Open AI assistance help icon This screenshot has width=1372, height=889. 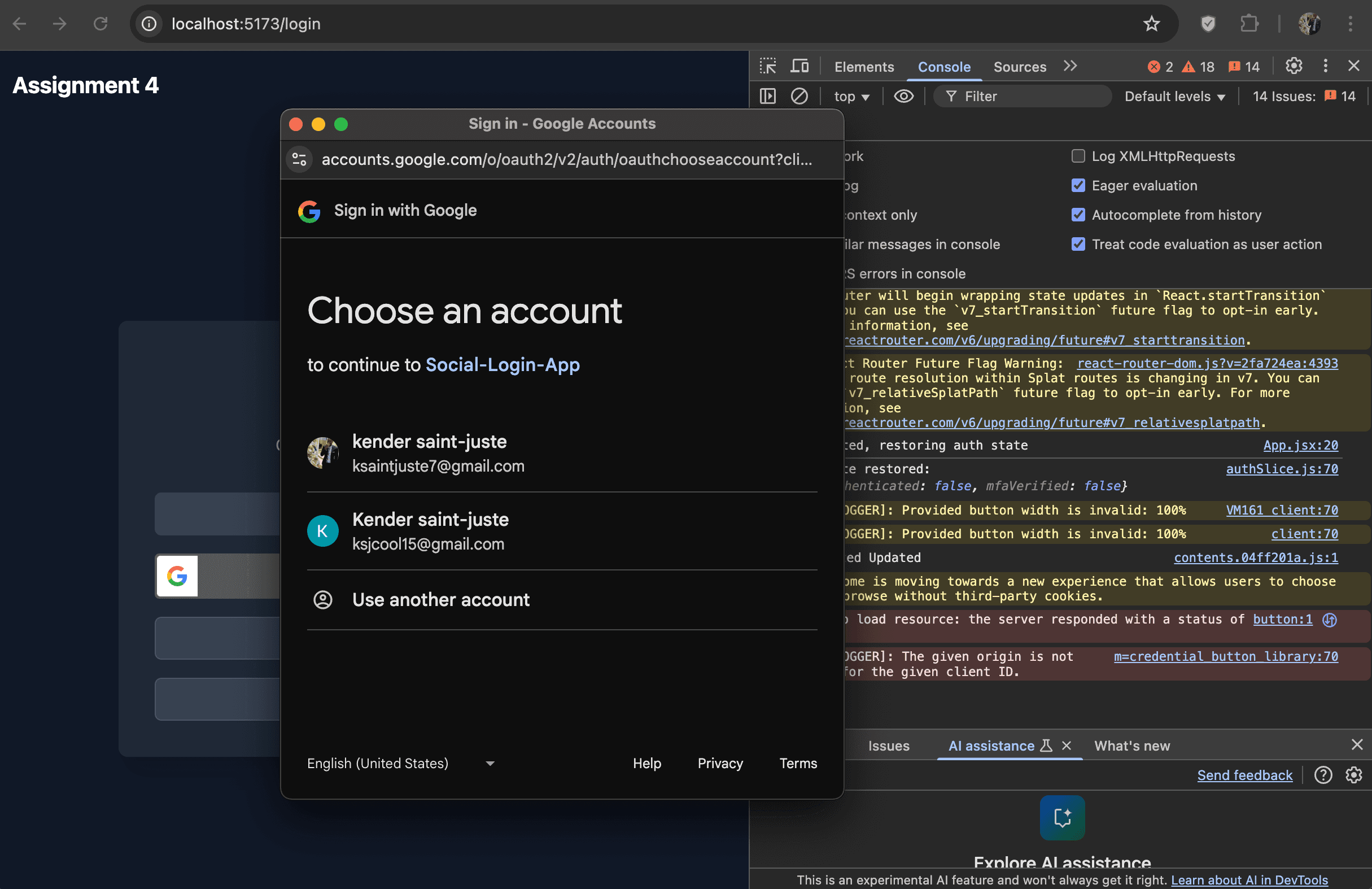coord(1323,775)
